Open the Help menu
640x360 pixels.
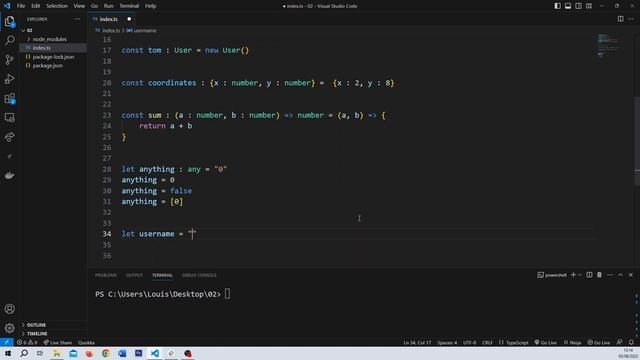point(151,6)
